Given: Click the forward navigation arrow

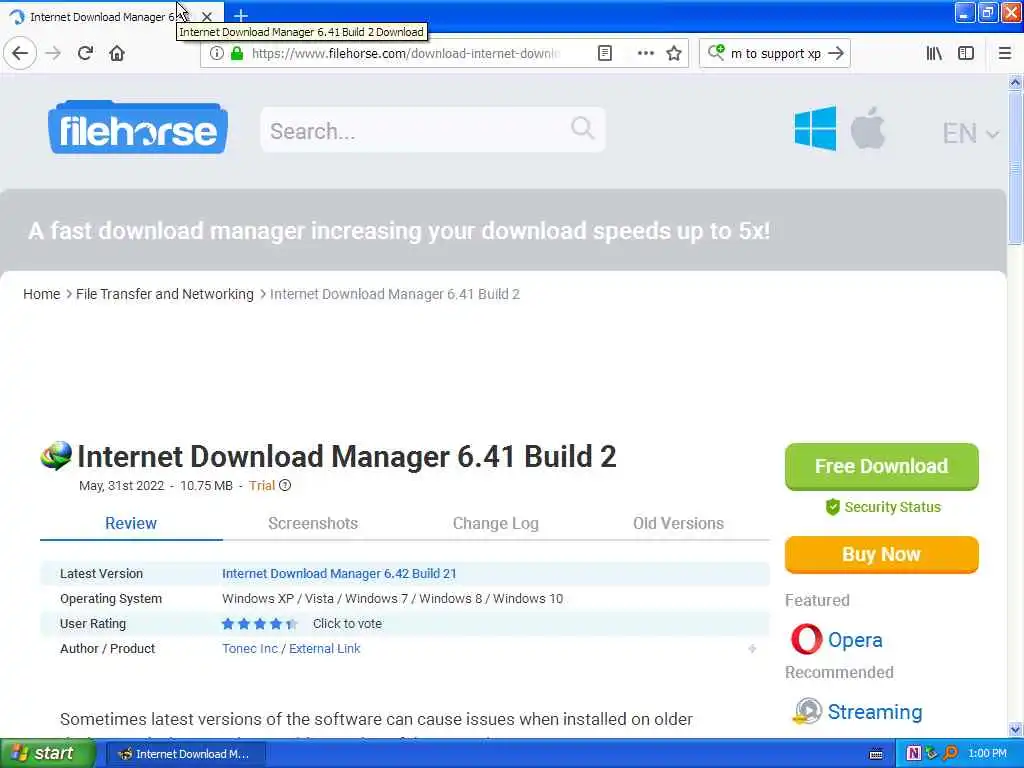Looking at the screenshot, I should (53, 54).
